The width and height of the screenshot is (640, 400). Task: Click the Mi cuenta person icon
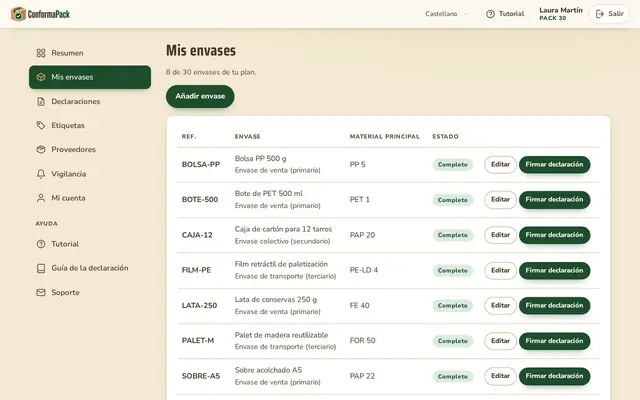[41, 198]
